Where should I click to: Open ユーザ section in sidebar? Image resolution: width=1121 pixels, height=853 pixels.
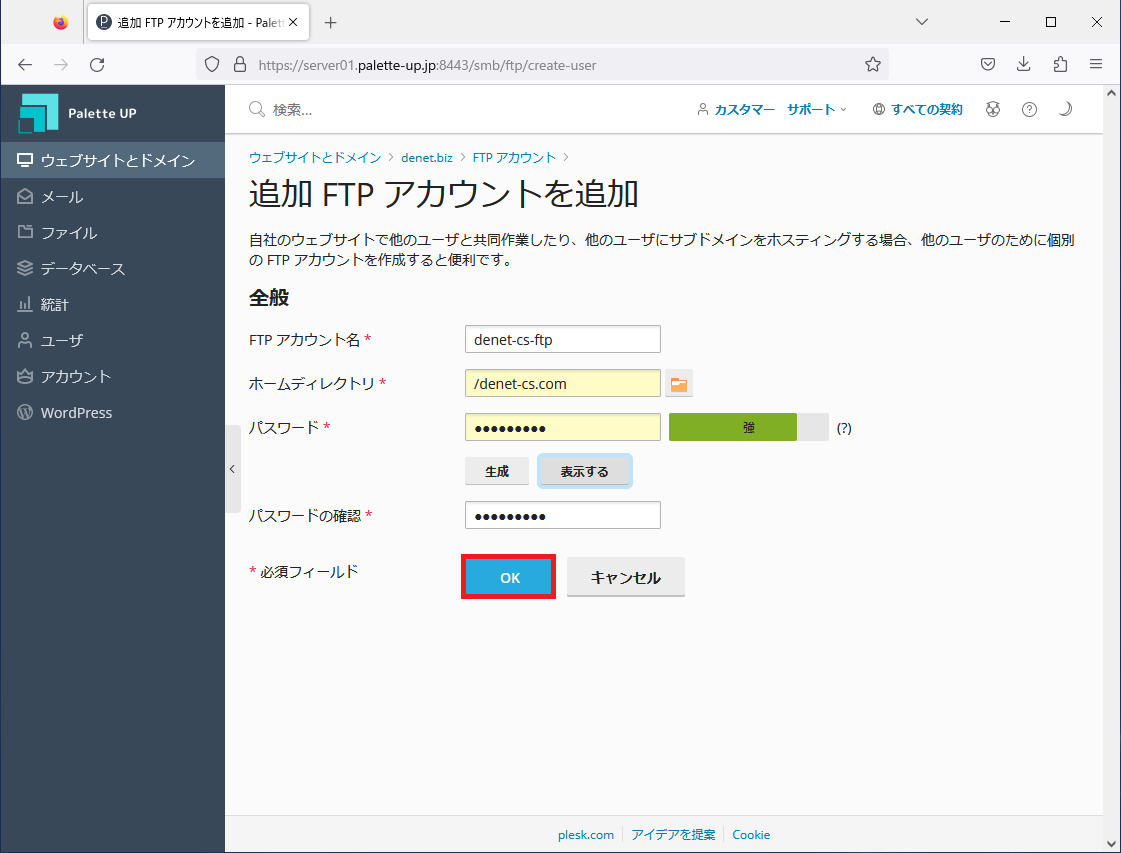pyautogui.click(x=112, y=340)
